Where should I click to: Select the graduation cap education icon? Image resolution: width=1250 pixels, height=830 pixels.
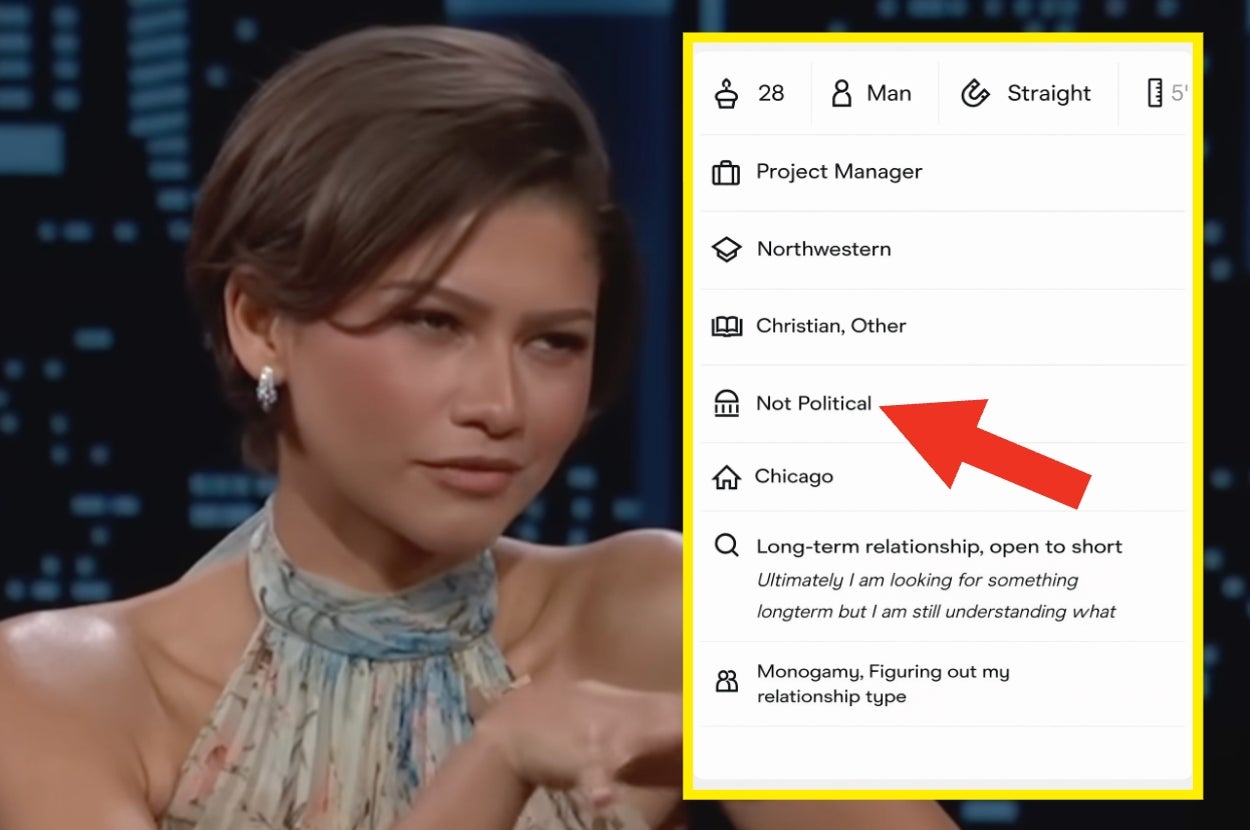[726, 250]
